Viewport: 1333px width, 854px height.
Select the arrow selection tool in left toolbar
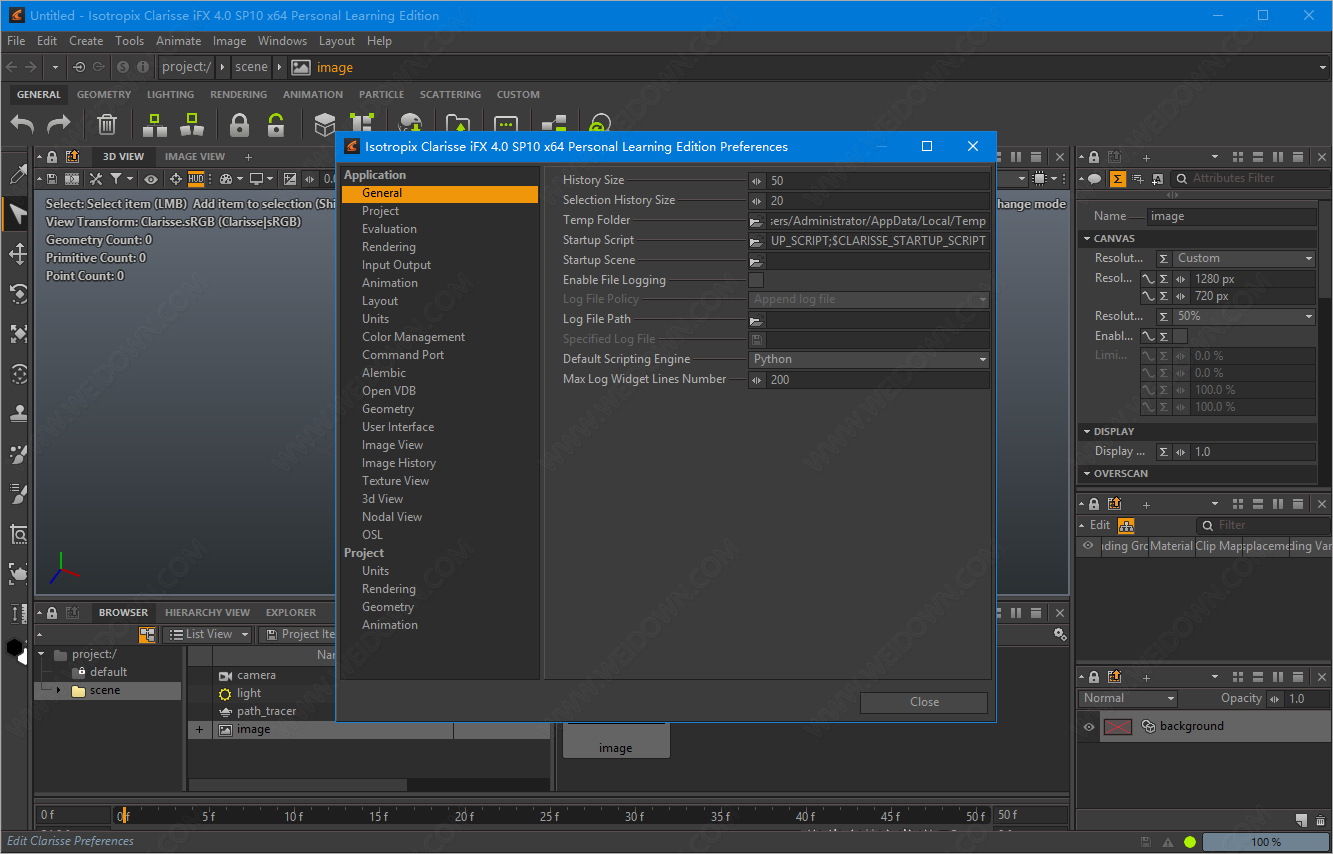pyautogui.click(x=18, y=213)
